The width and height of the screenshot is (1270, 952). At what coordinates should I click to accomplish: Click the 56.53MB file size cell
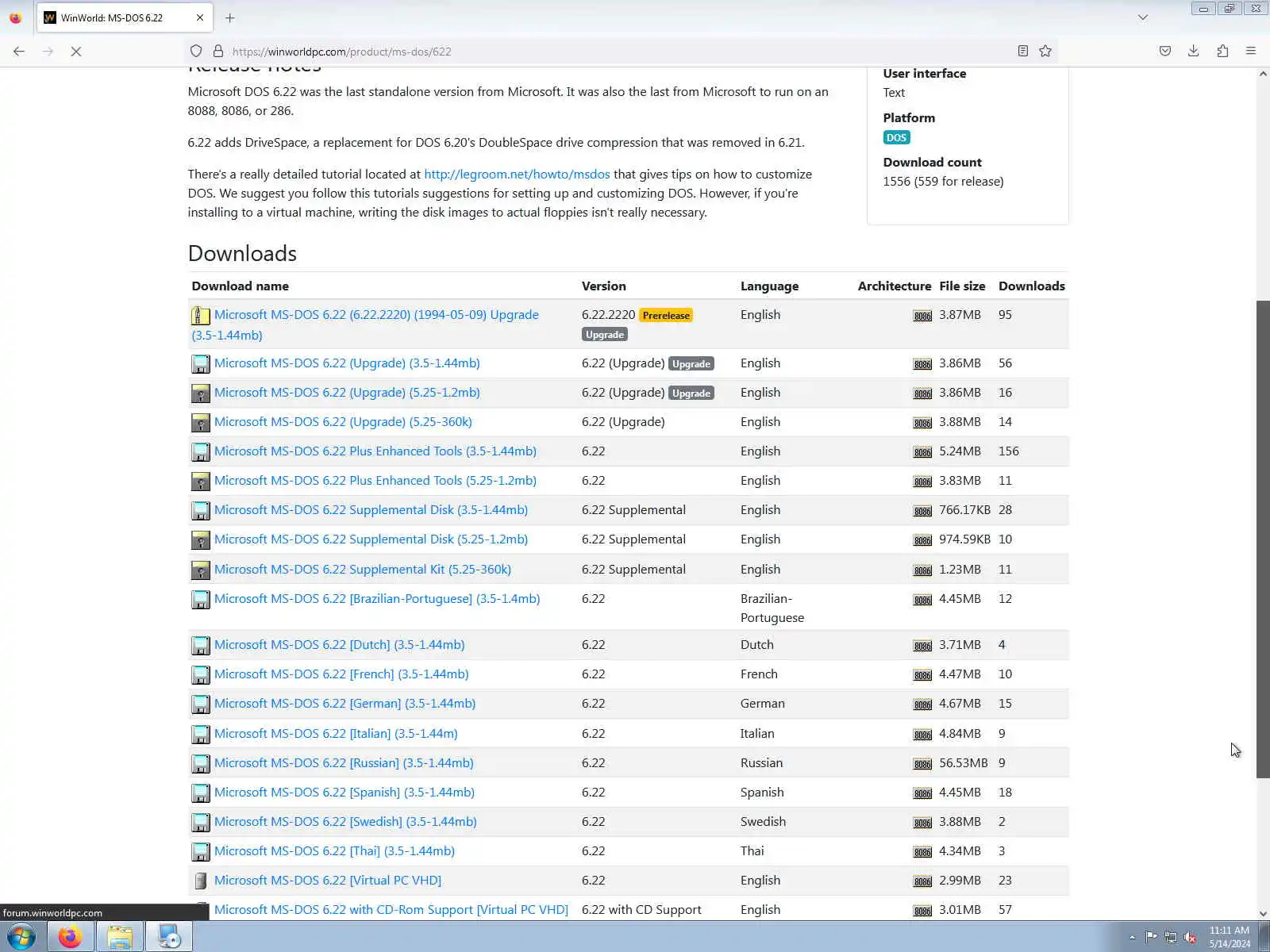pos(964,762)
